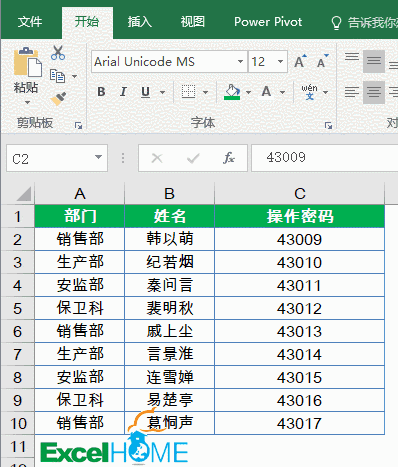Image resolution: width=398 pixels, height=467 pixels.
Task: Click the align text left icon
Action: point(352,92)
